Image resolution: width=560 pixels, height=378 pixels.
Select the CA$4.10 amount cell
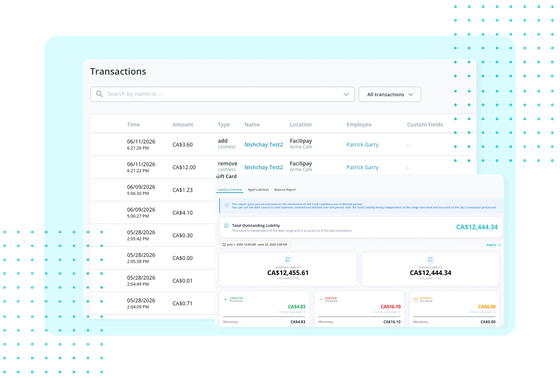(x=182, y=213)
